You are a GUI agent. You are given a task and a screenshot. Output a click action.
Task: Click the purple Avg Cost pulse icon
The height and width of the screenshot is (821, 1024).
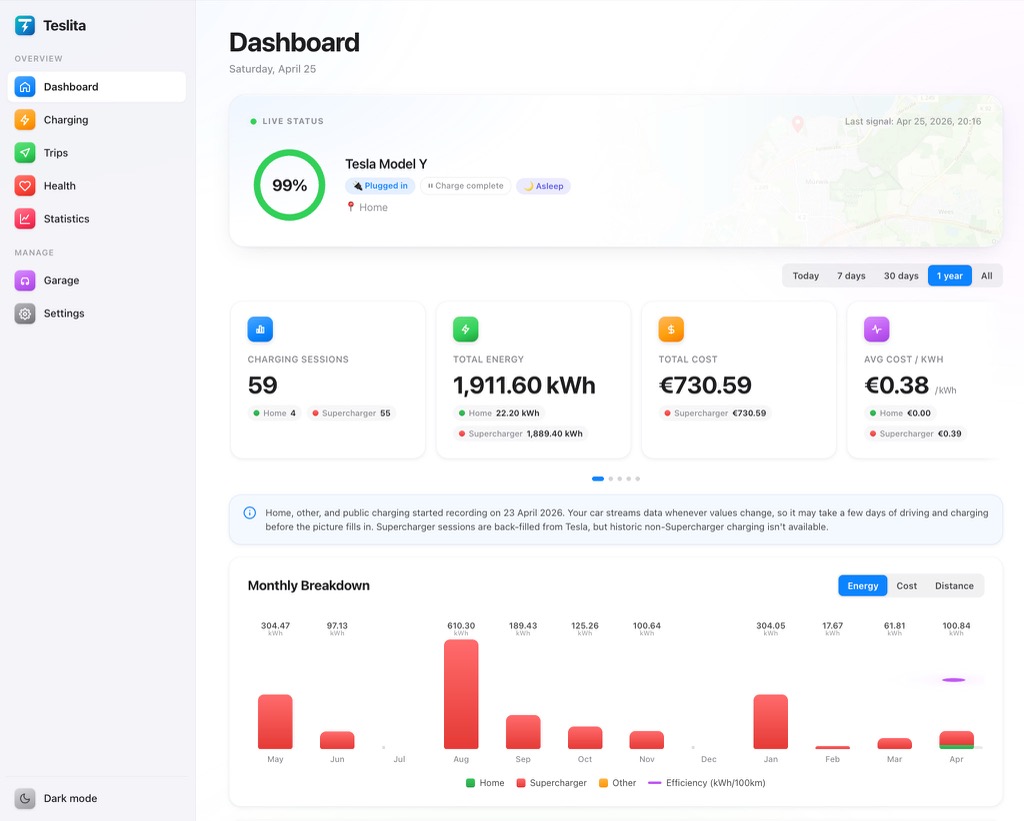point(876,329)
